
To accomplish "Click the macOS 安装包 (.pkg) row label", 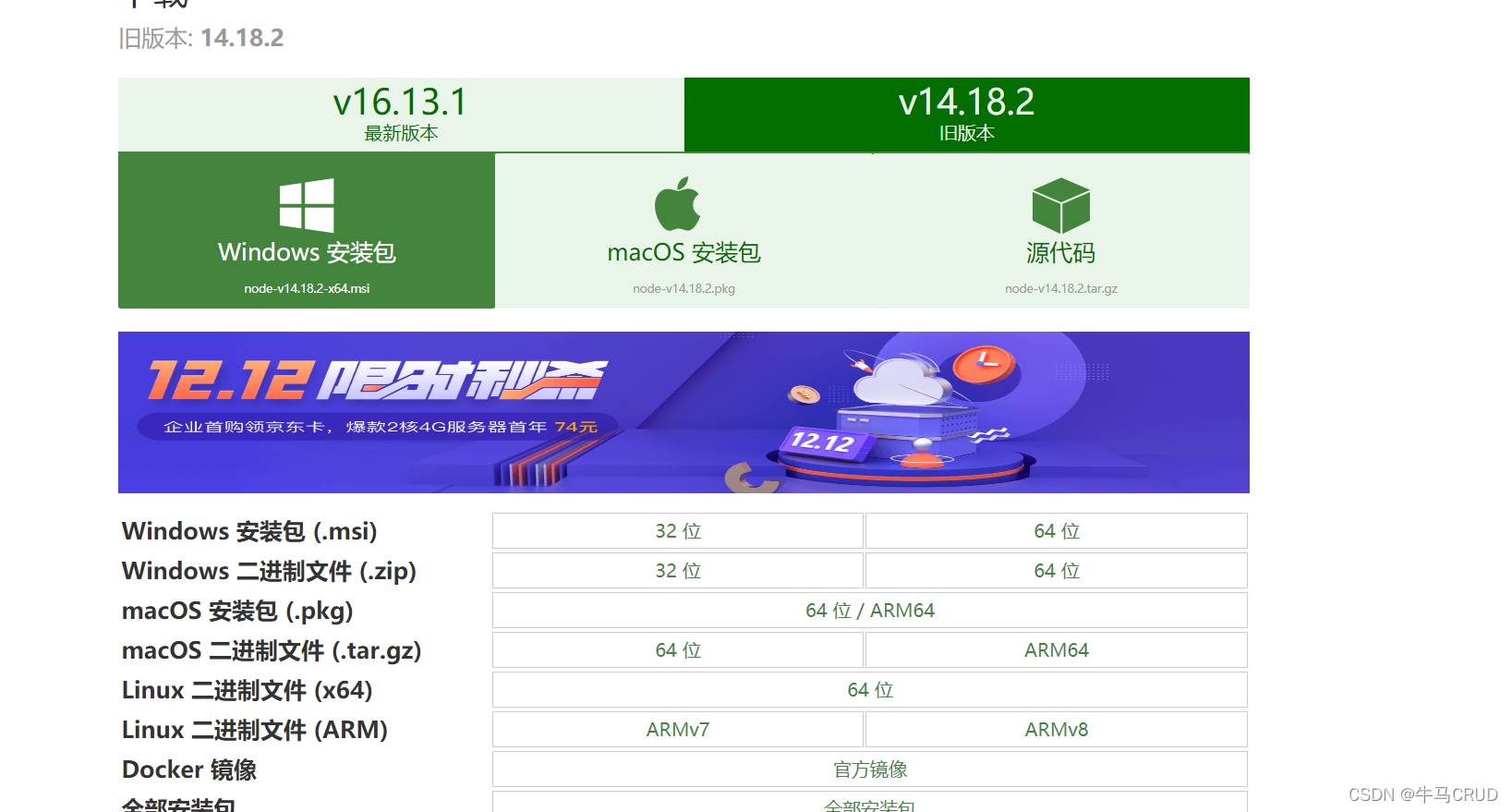I will (x=237, y=611).
